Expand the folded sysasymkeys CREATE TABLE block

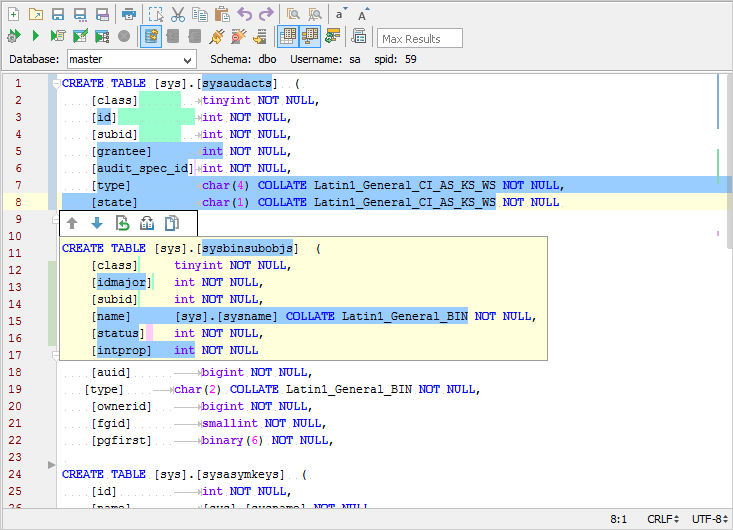pos(52,464)
